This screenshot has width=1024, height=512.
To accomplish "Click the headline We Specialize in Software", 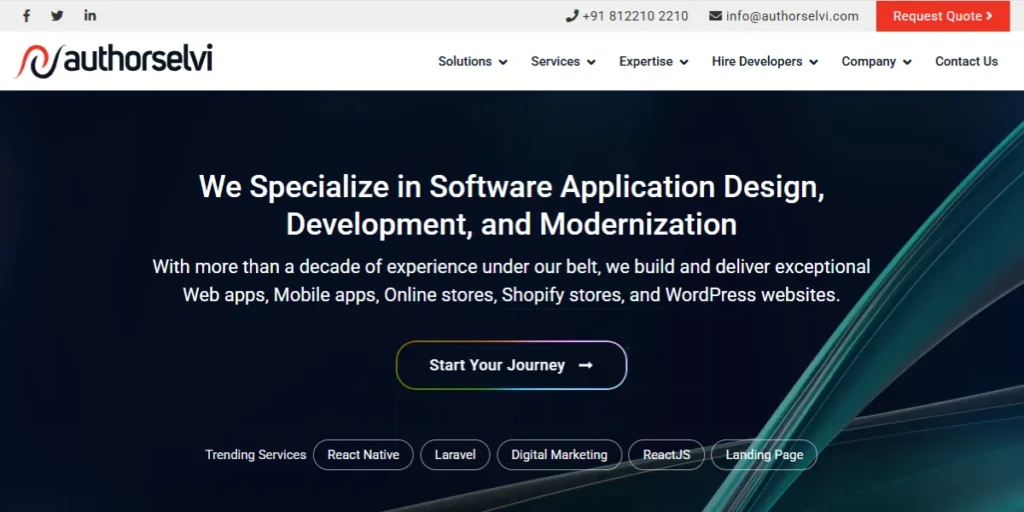I will point(511,205).
